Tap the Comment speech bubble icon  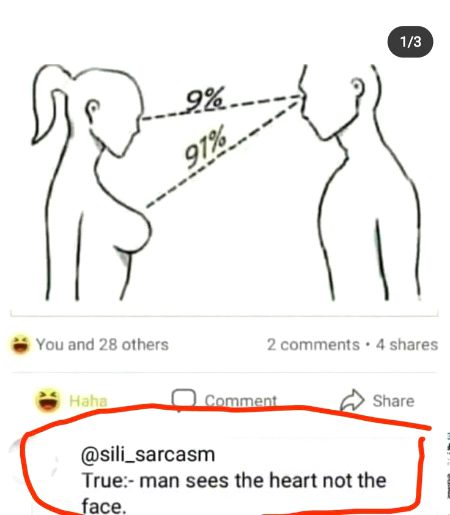point(183,399)
